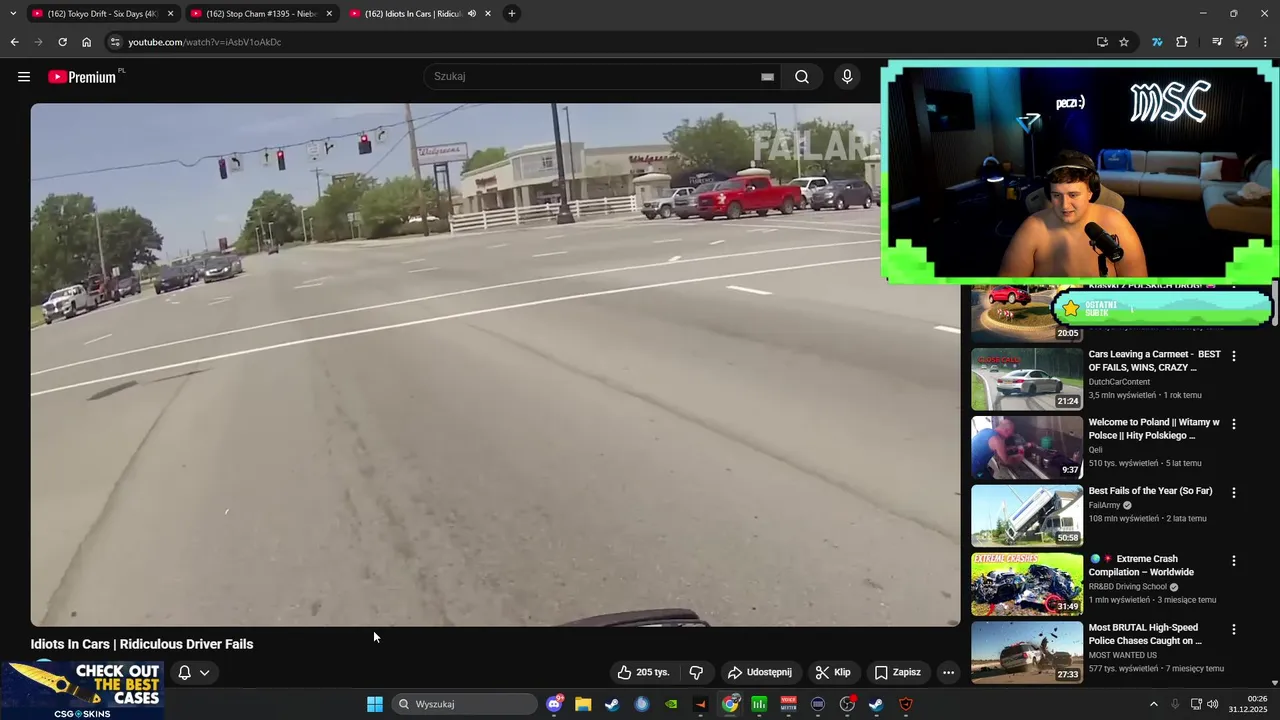Start voice search with microphone icon

click(847, 77)
